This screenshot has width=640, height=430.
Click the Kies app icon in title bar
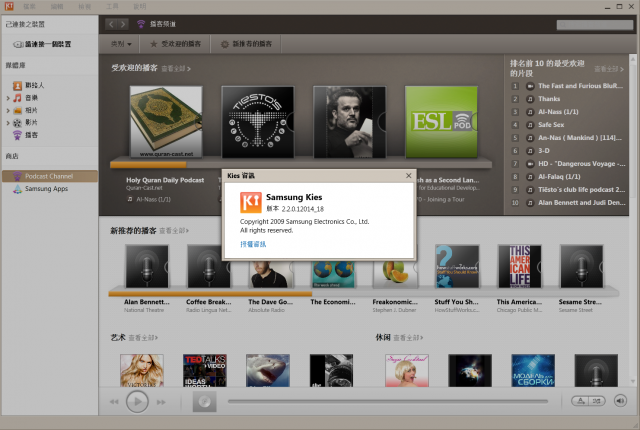[9, 6]
